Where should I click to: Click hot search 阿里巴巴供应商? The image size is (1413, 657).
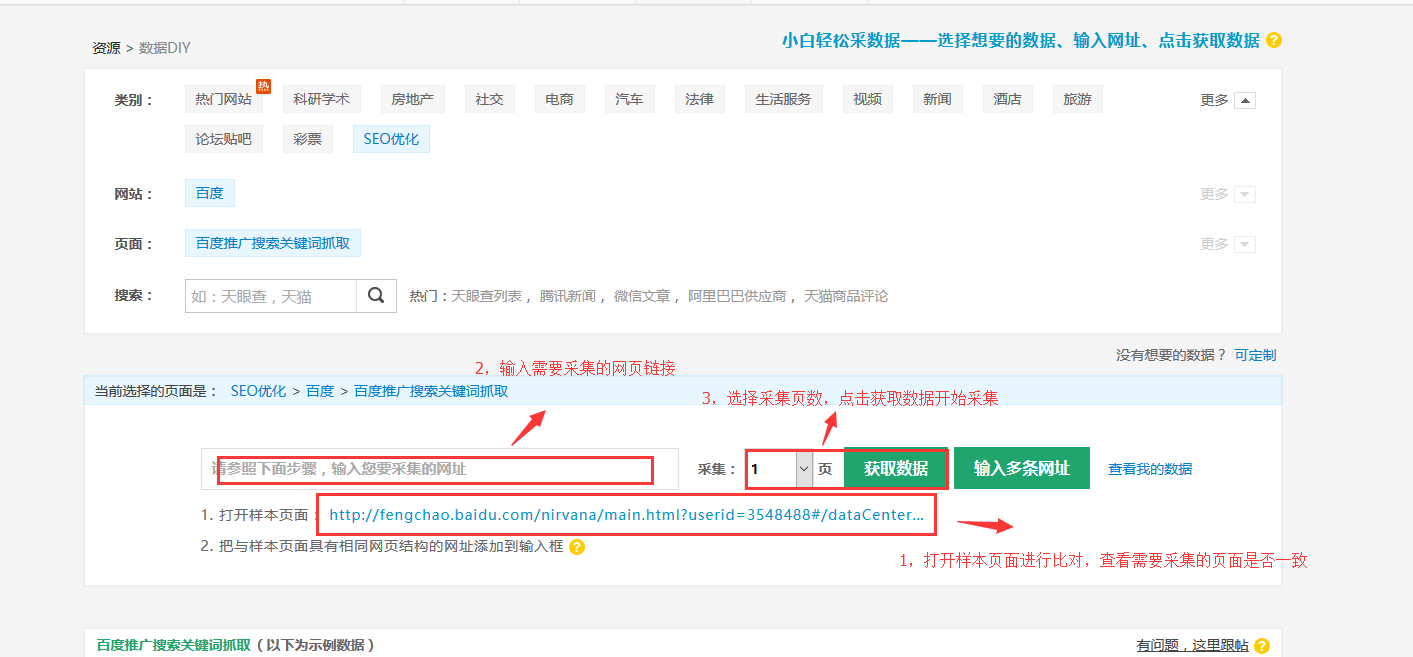coord(737,297)
